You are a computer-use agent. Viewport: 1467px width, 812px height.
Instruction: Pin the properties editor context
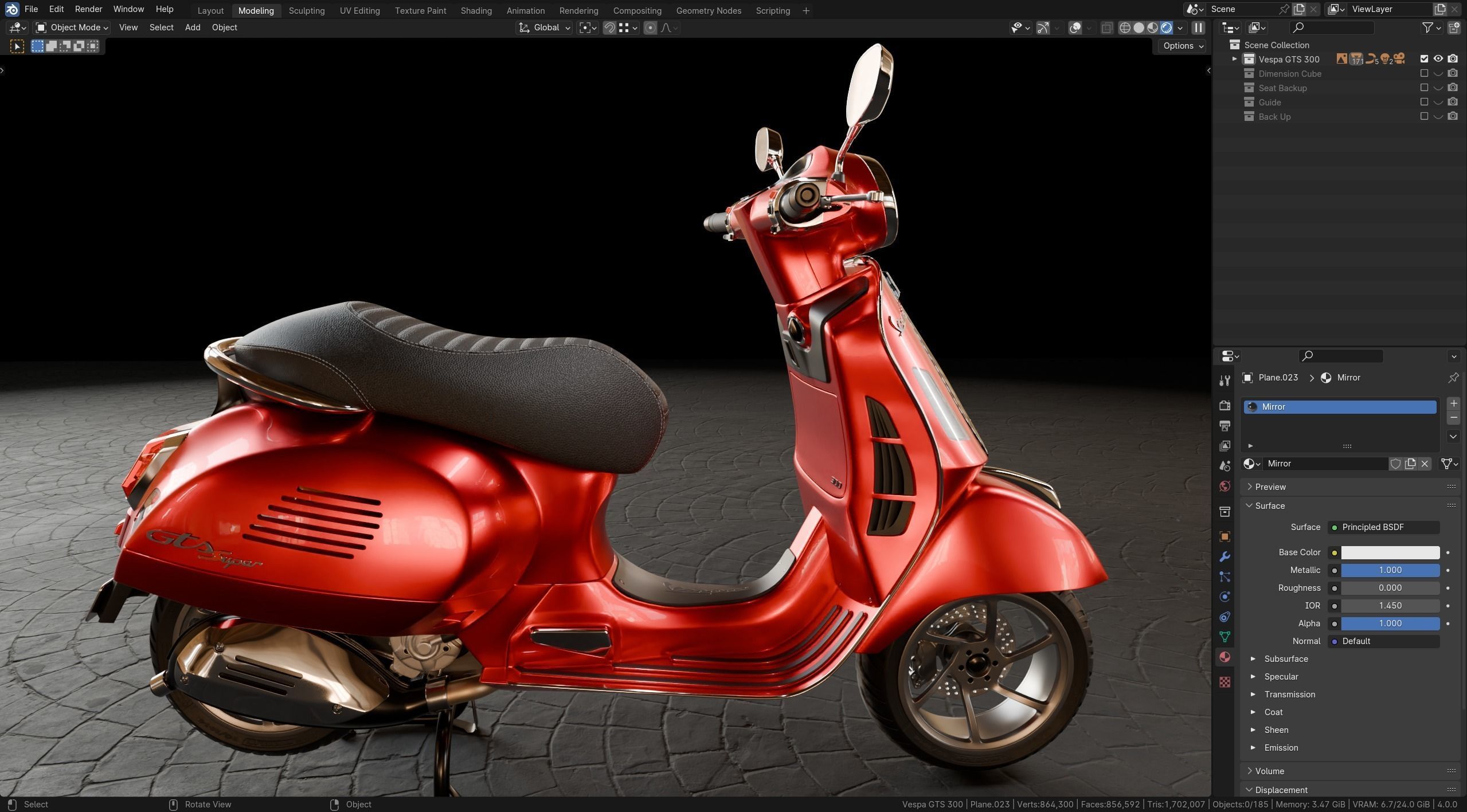[x=1453, y=378]
